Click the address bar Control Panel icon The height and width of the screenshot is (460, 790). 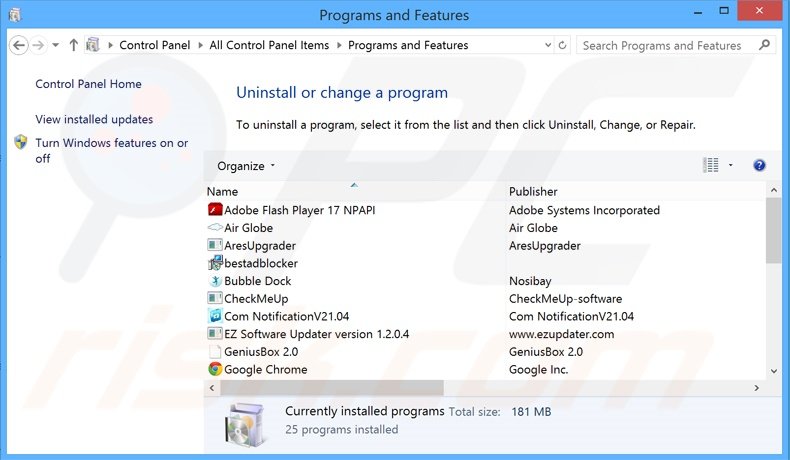pos(93,45)
